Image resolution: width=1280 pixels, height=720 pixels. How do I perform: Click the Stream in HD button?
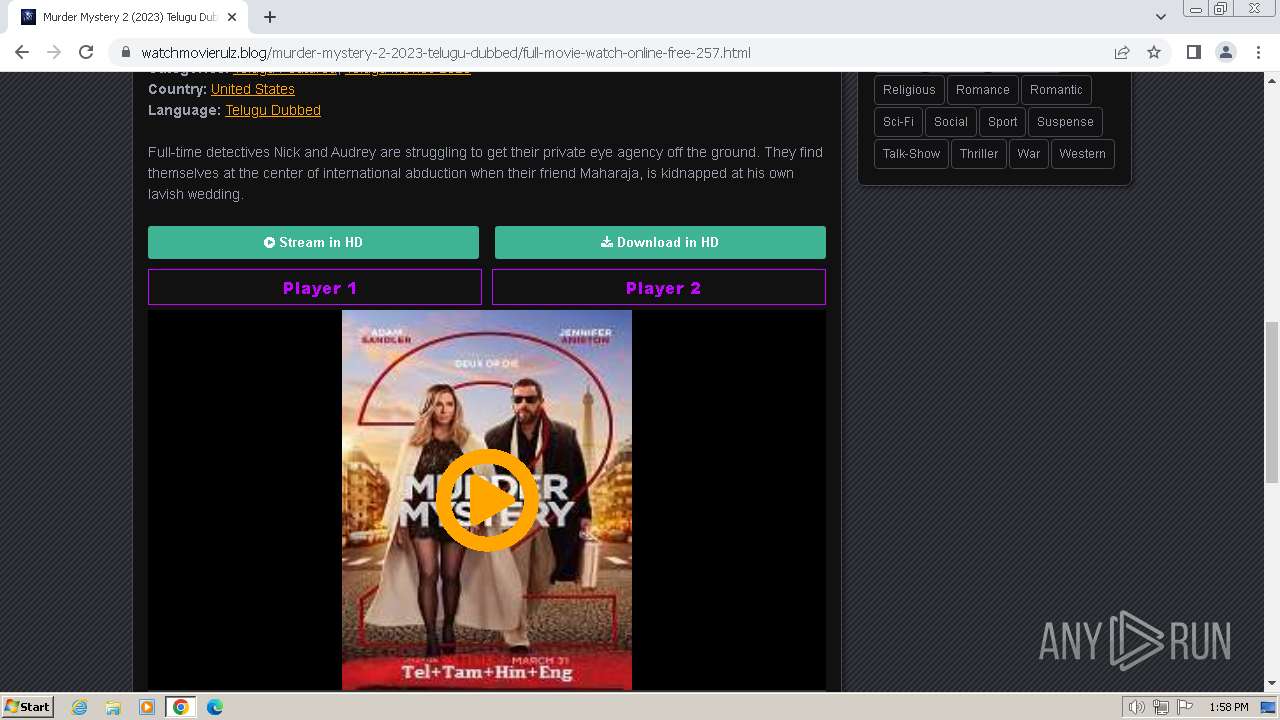[313, 242]
